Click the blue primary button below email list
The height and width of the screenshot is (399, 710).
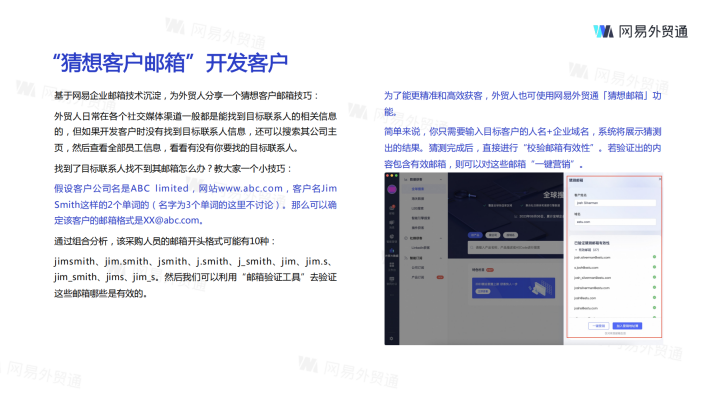[627, 326]
